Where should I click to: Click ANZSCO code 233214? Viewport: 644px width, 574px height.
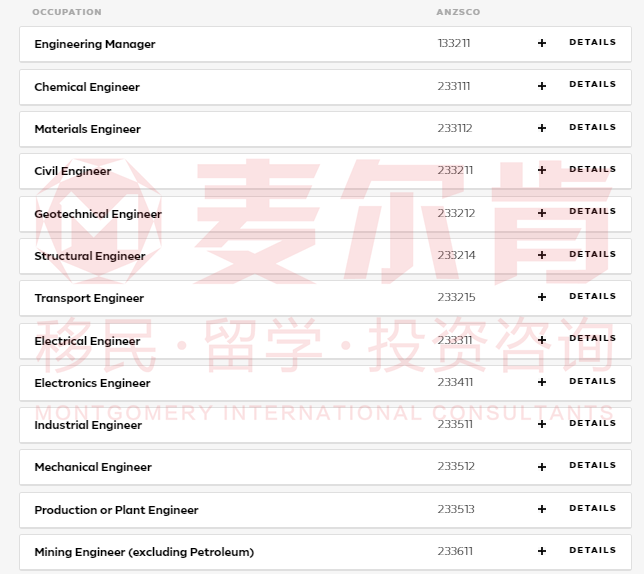(x=456, y=255)
